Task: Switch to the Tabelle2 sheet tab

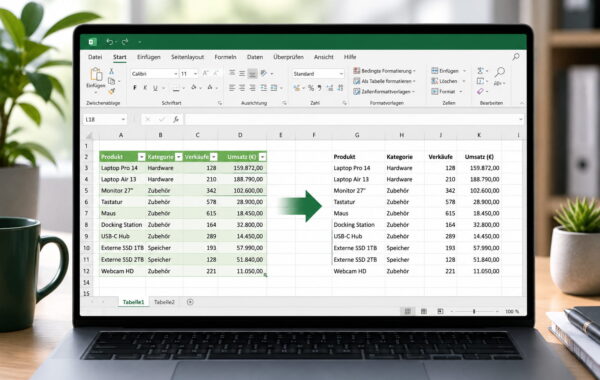Action: (x=164, y=302)
